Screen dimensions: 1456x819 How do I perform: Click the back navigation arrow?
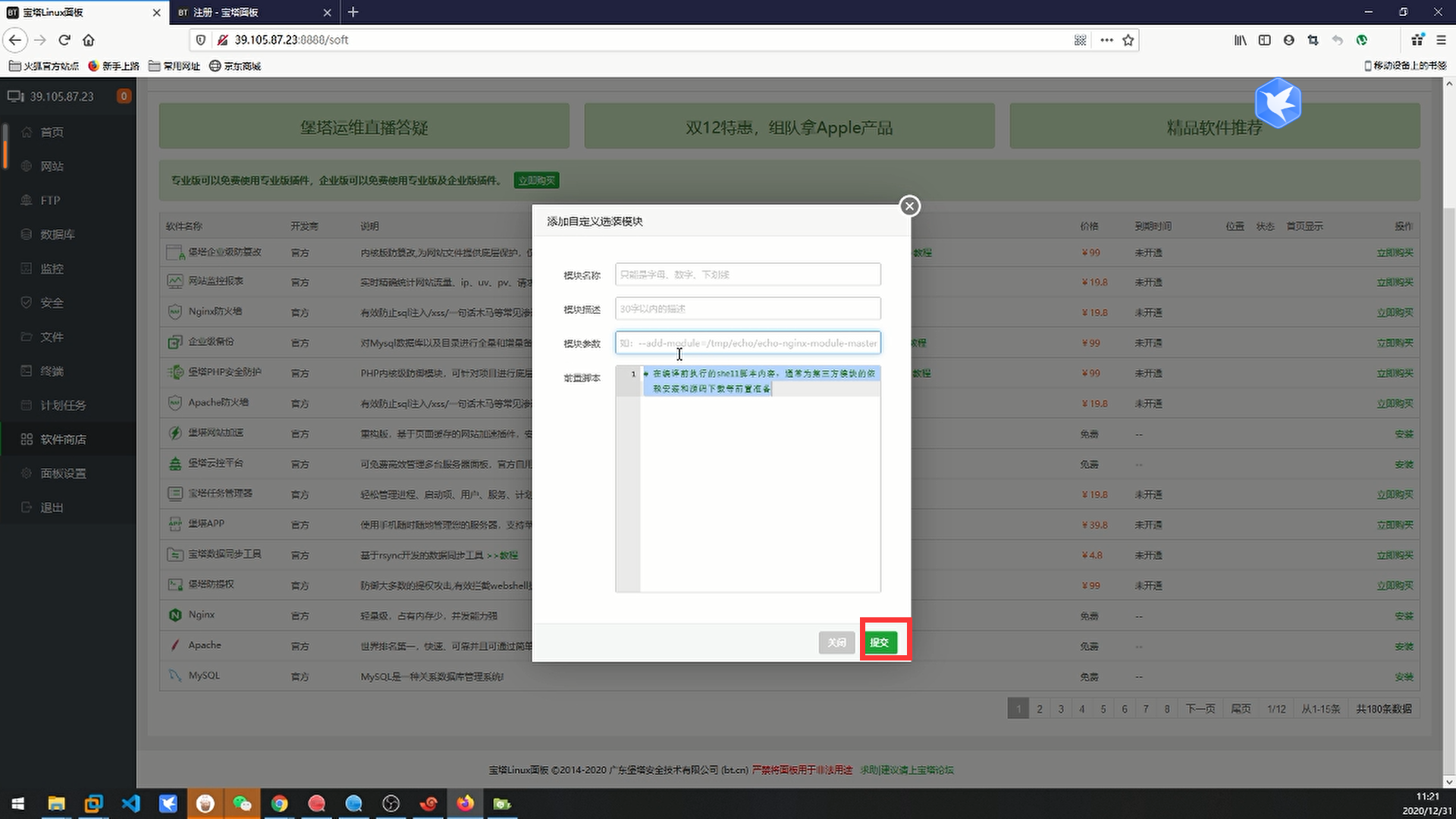[x=15, y=40]
